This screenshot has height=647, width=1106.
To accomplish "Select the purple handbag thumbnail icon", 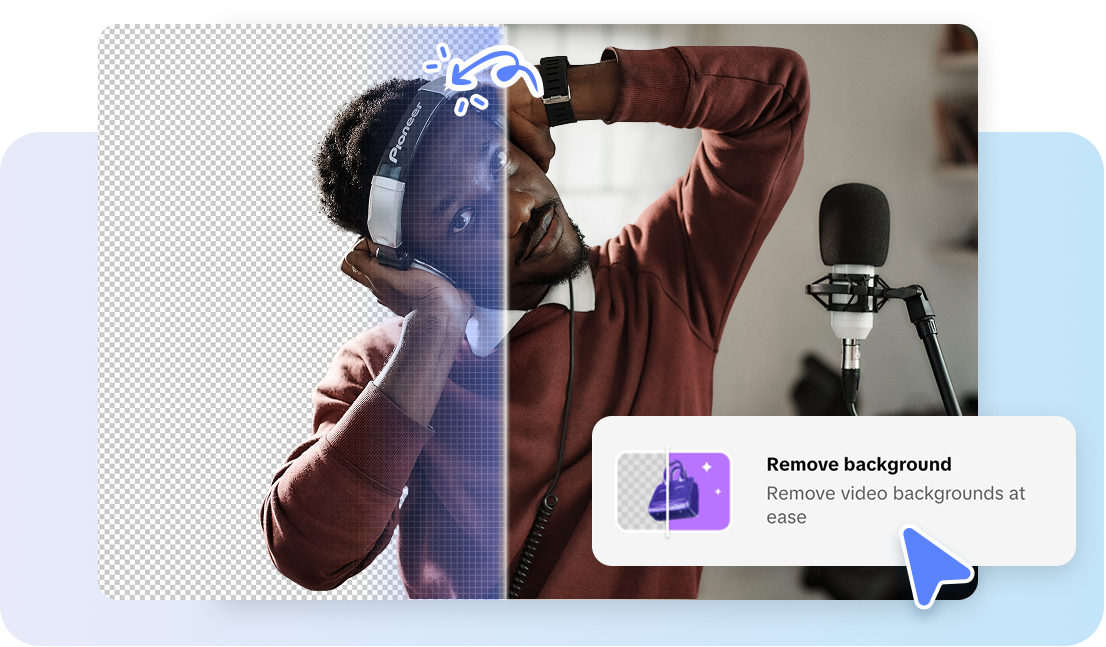I will [x=674, y=492].
